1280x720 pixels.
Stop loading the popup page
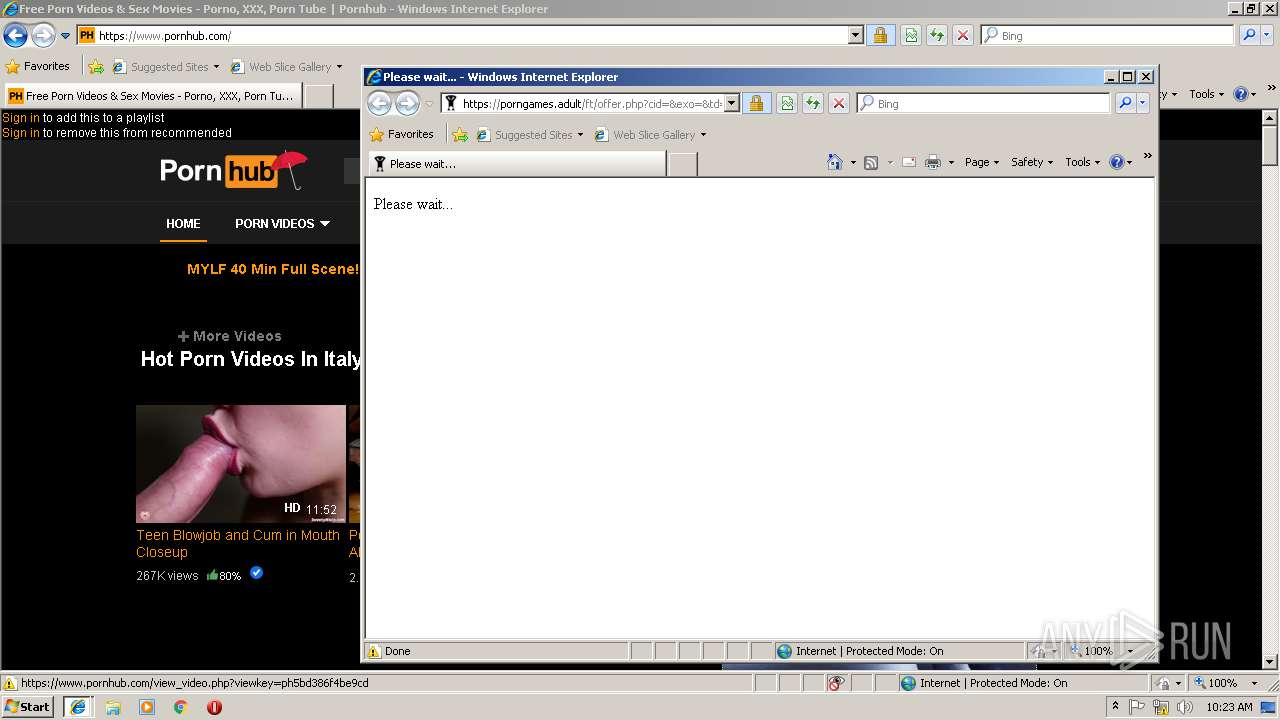click(839, 104)
